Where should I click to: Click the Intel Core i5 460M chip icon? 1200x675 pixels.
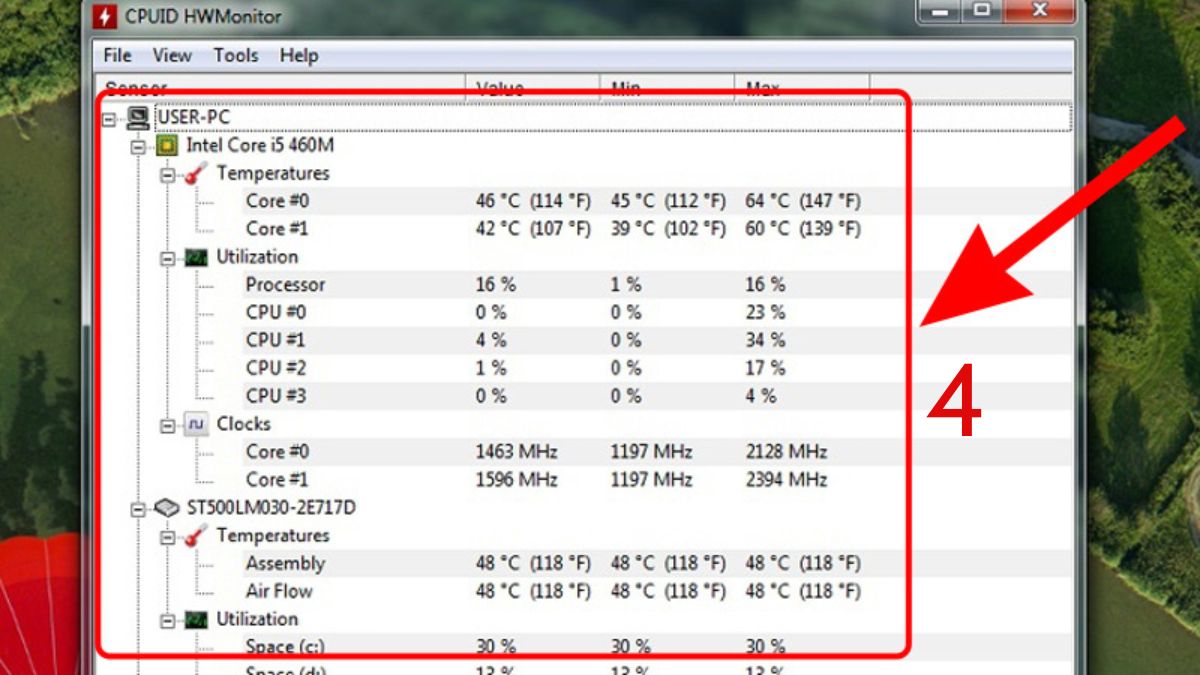coord(167,146)
